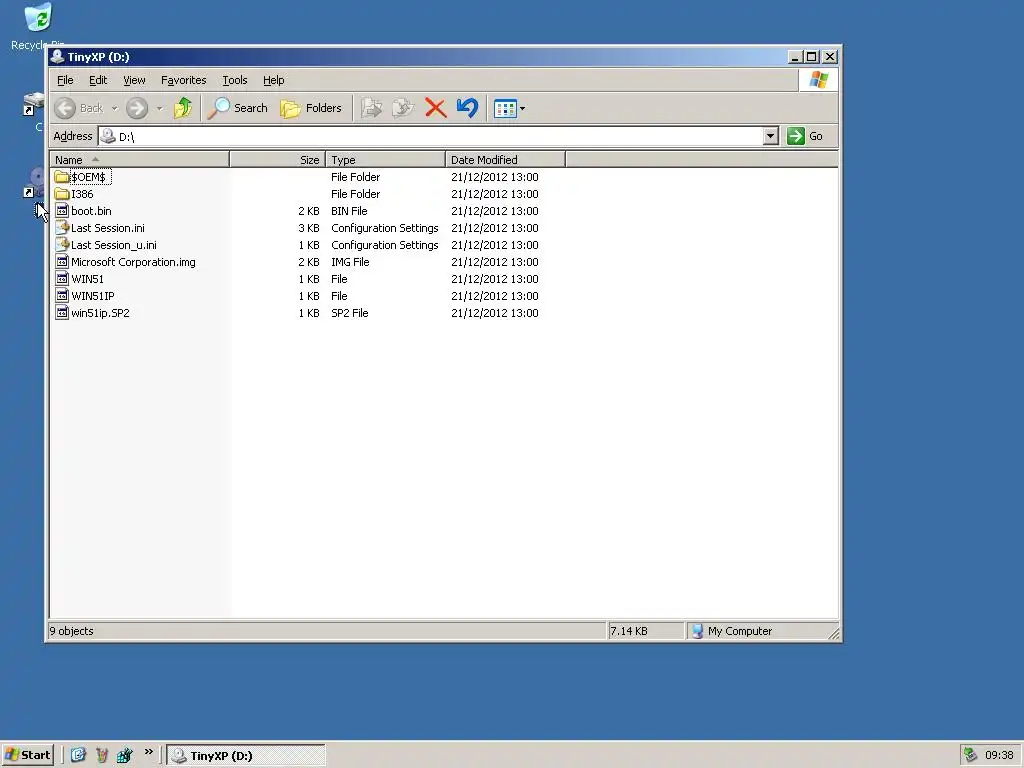This screenshot has width=1024, height=768.
Task: Select the I386 folder icon
Action: 62,194
